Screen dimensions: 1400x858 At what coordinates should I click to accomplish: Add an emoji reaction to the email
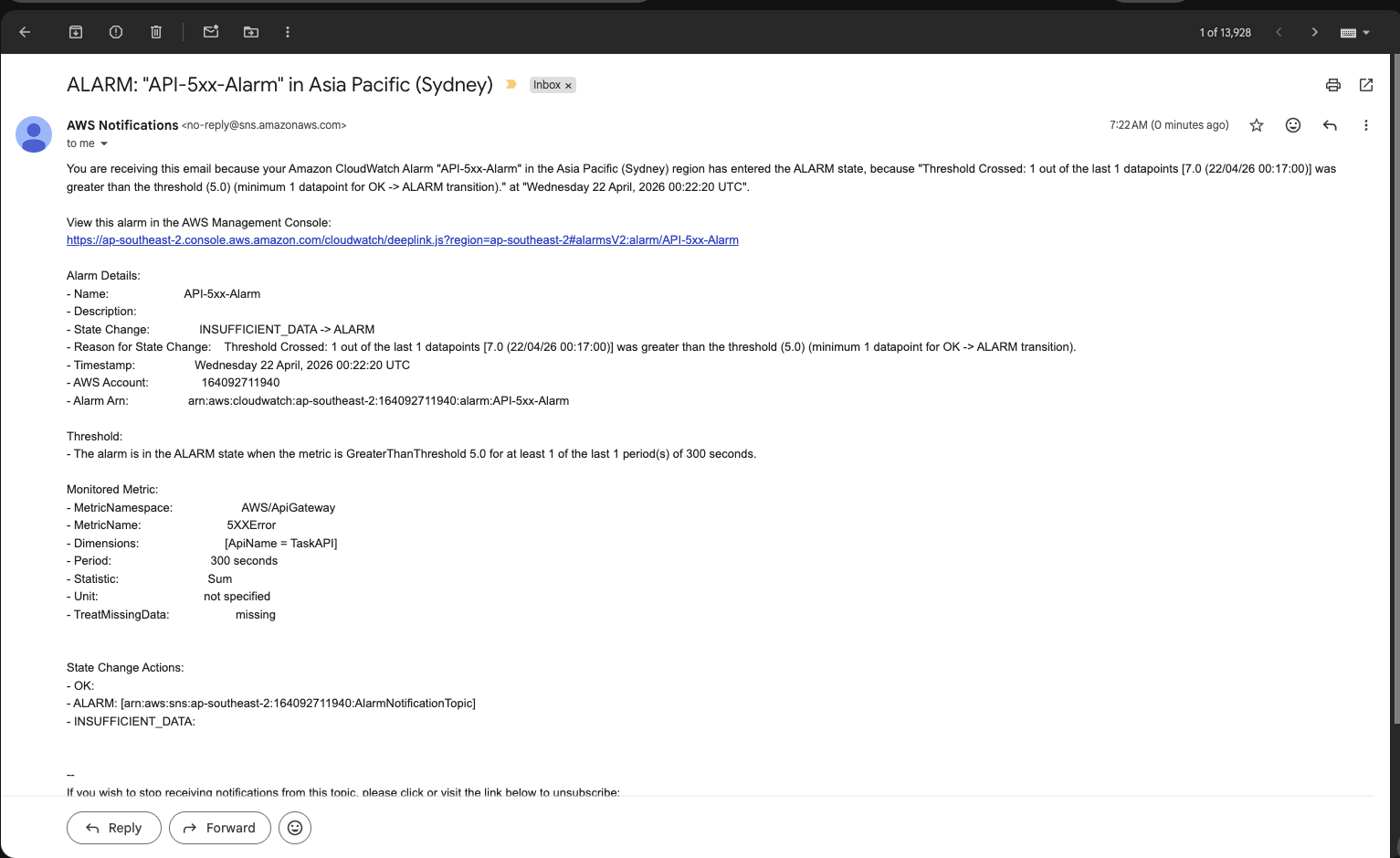pyautogui.click(x=1293, y=124)
